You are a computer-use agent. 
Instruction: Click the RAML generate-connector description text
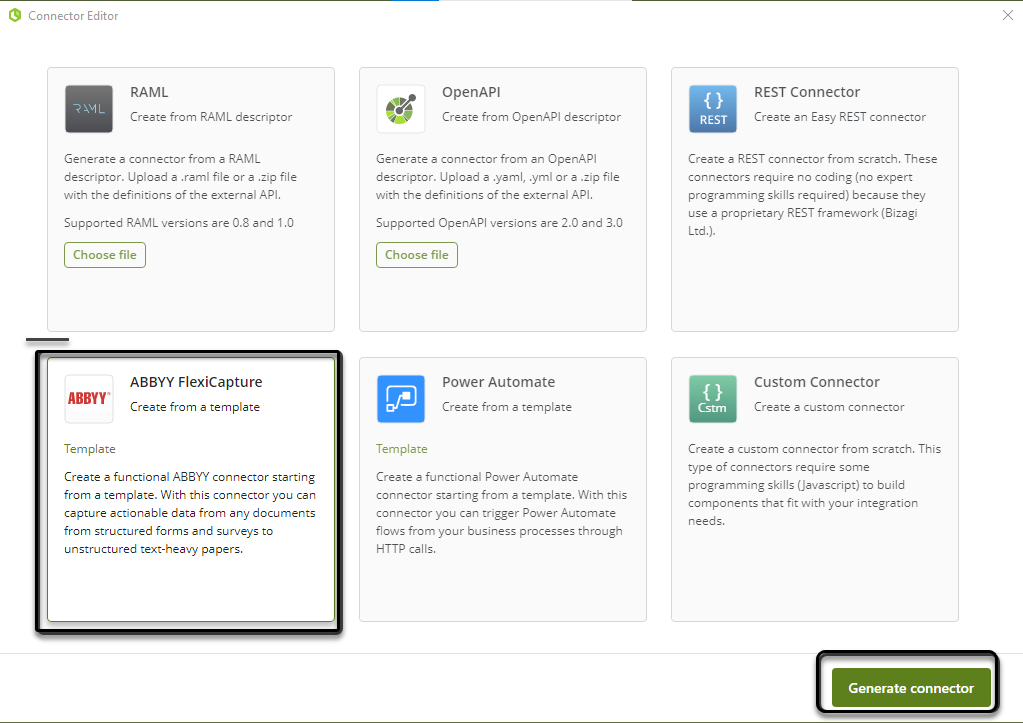point(180,177)
